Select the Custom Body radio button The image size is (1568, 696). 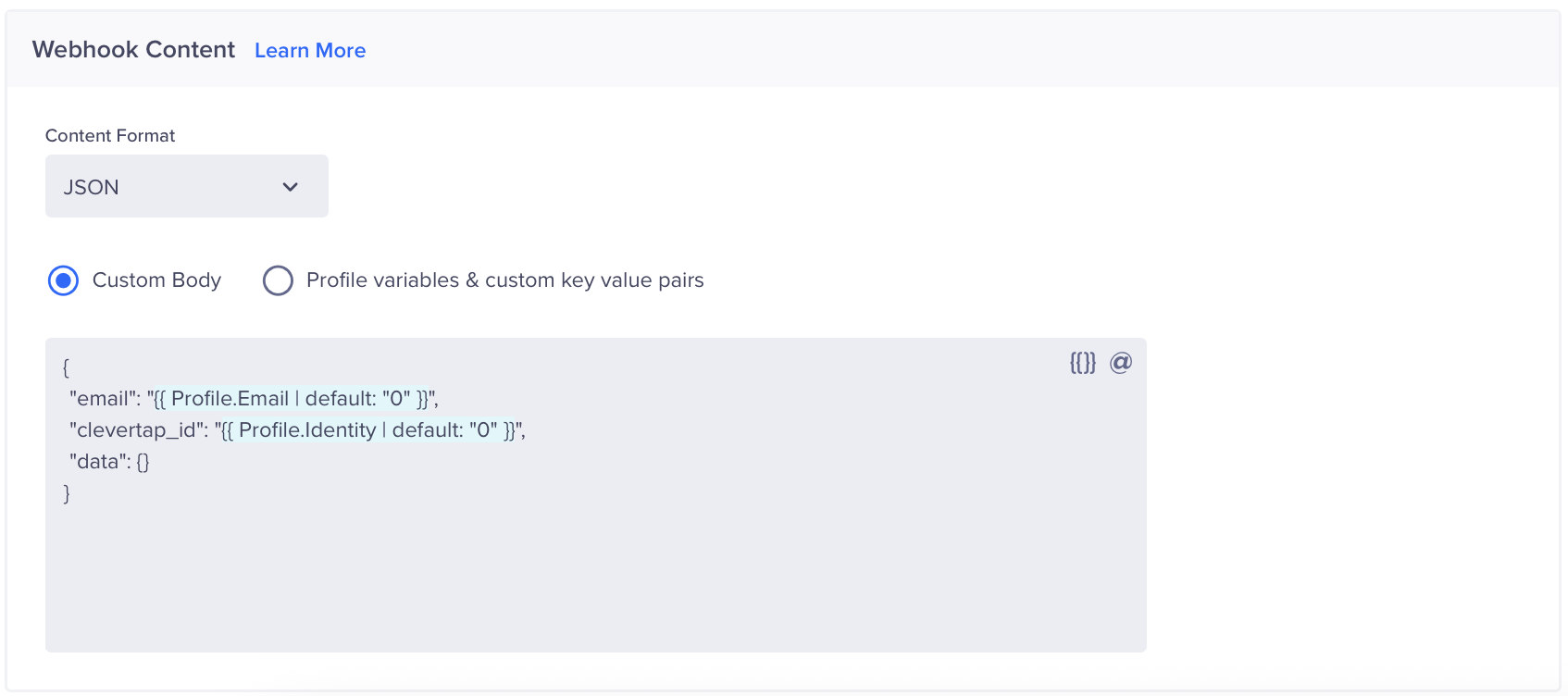point(63,280)
